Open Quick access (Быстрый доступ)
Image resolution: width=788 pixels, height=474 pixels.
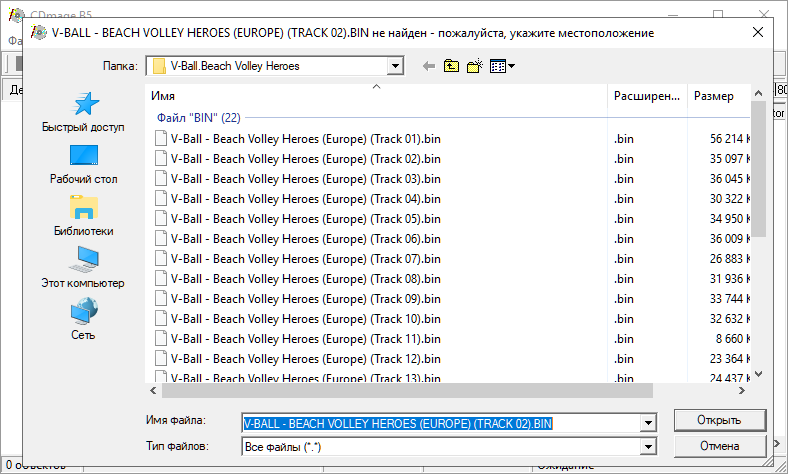83,113
